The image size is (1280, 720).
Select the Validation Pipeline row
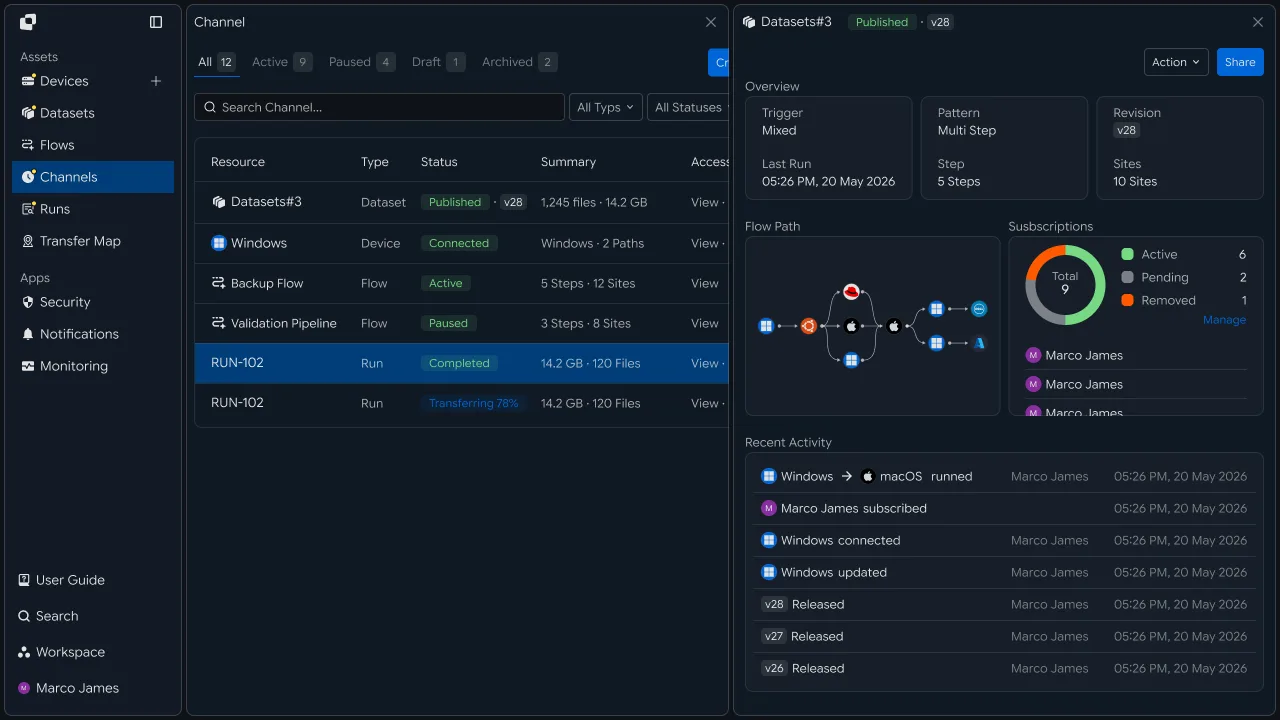pyautogui.click(x=461, y=323)
